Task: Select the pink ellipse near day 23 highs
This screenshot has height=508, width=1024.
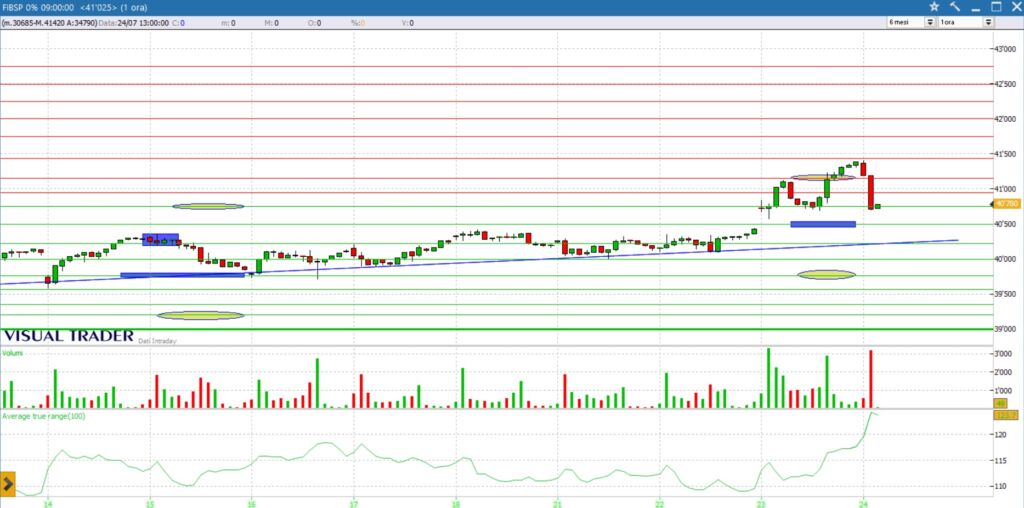Action: [x=822, y=178]
